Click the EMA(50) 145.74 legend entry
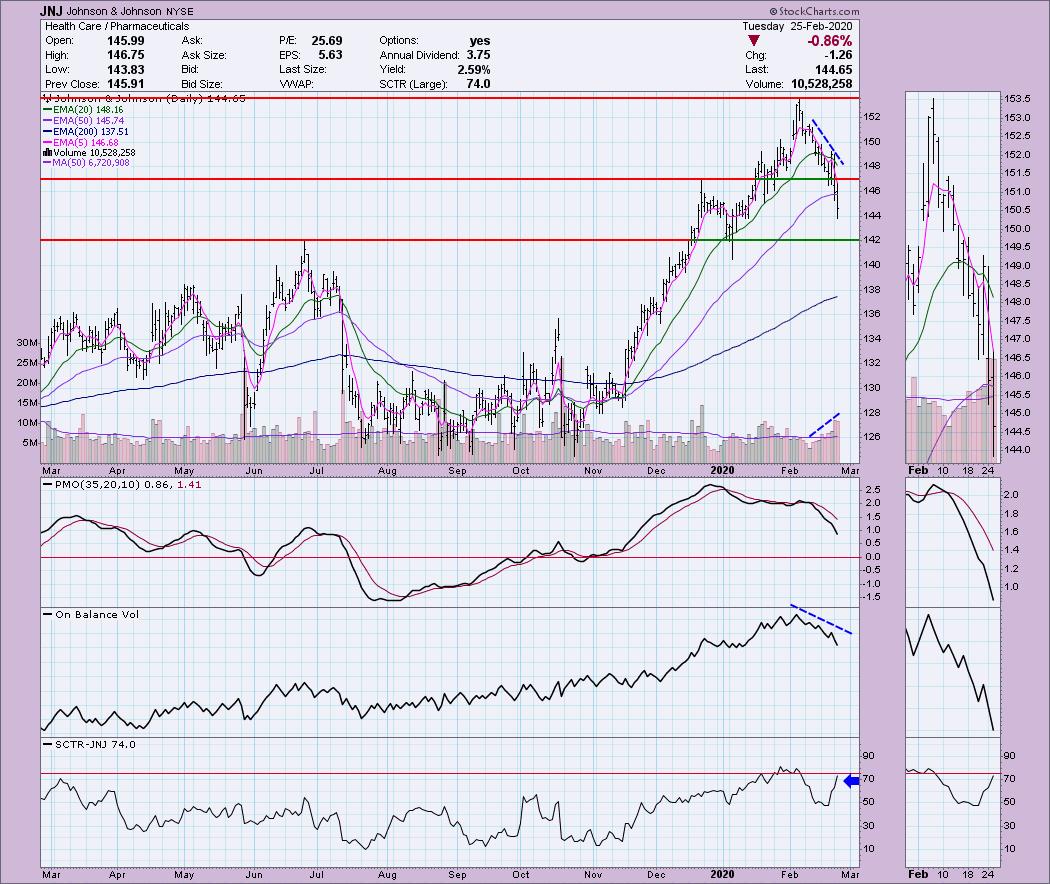Image resolution: width=1050 pixels, height=884 pixels. click(83, 121)
